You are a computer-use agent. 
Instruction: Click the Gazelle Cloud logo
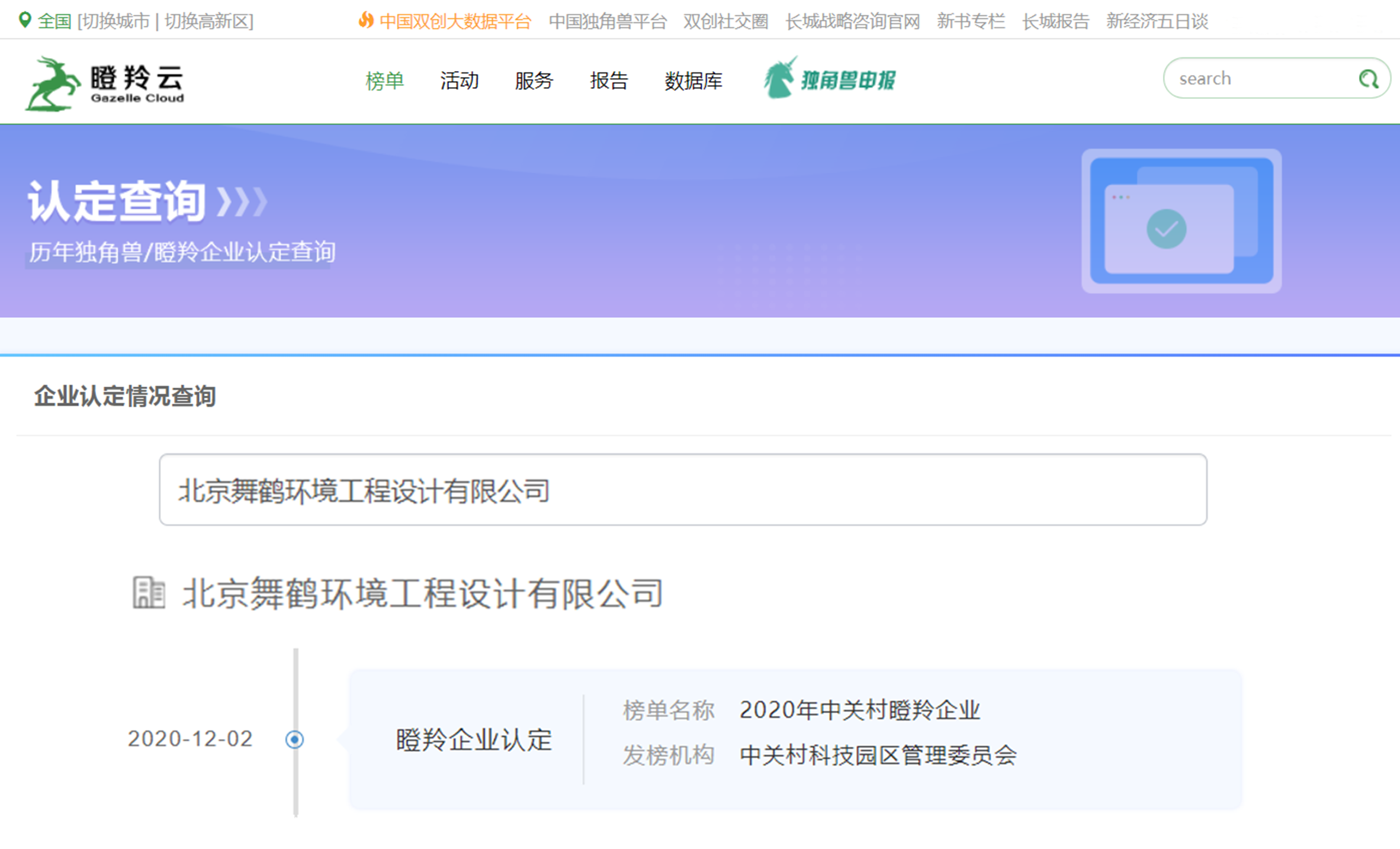105,83
